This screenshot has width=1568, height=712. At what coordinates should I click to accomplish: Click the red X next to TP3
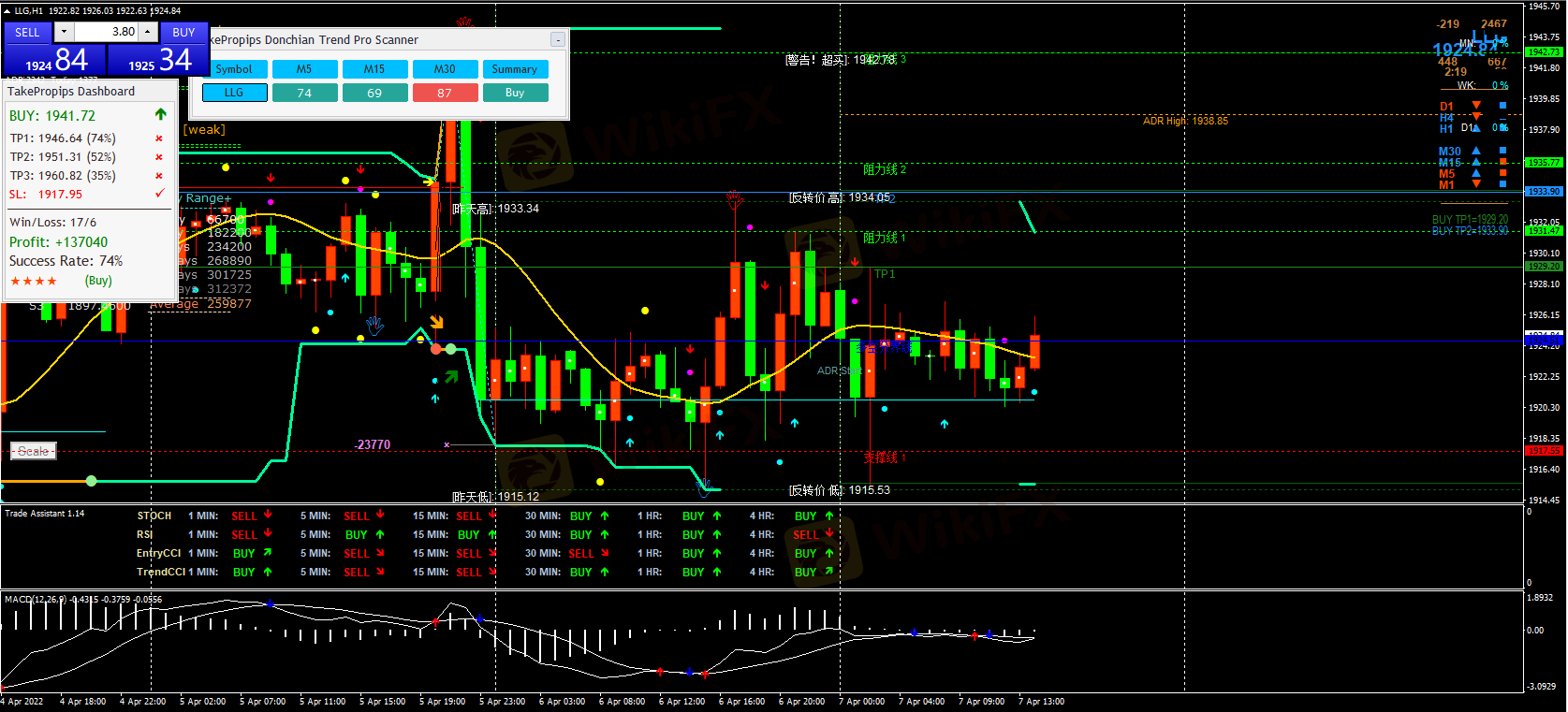pyautogui.click(x=158, y=176)
